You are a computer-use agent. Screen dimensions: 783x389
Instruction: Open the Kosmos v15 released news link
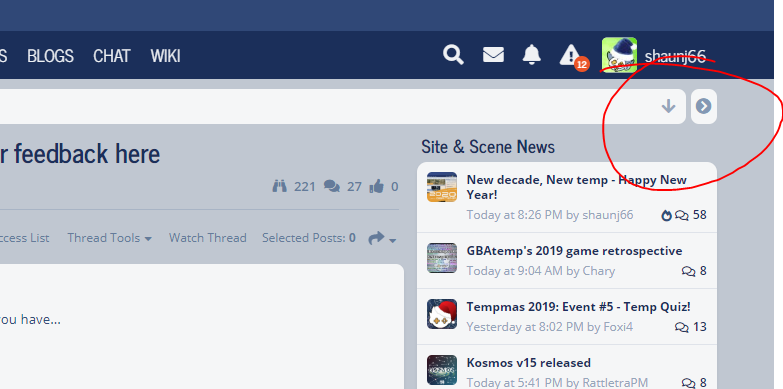[x=528, y=363]
